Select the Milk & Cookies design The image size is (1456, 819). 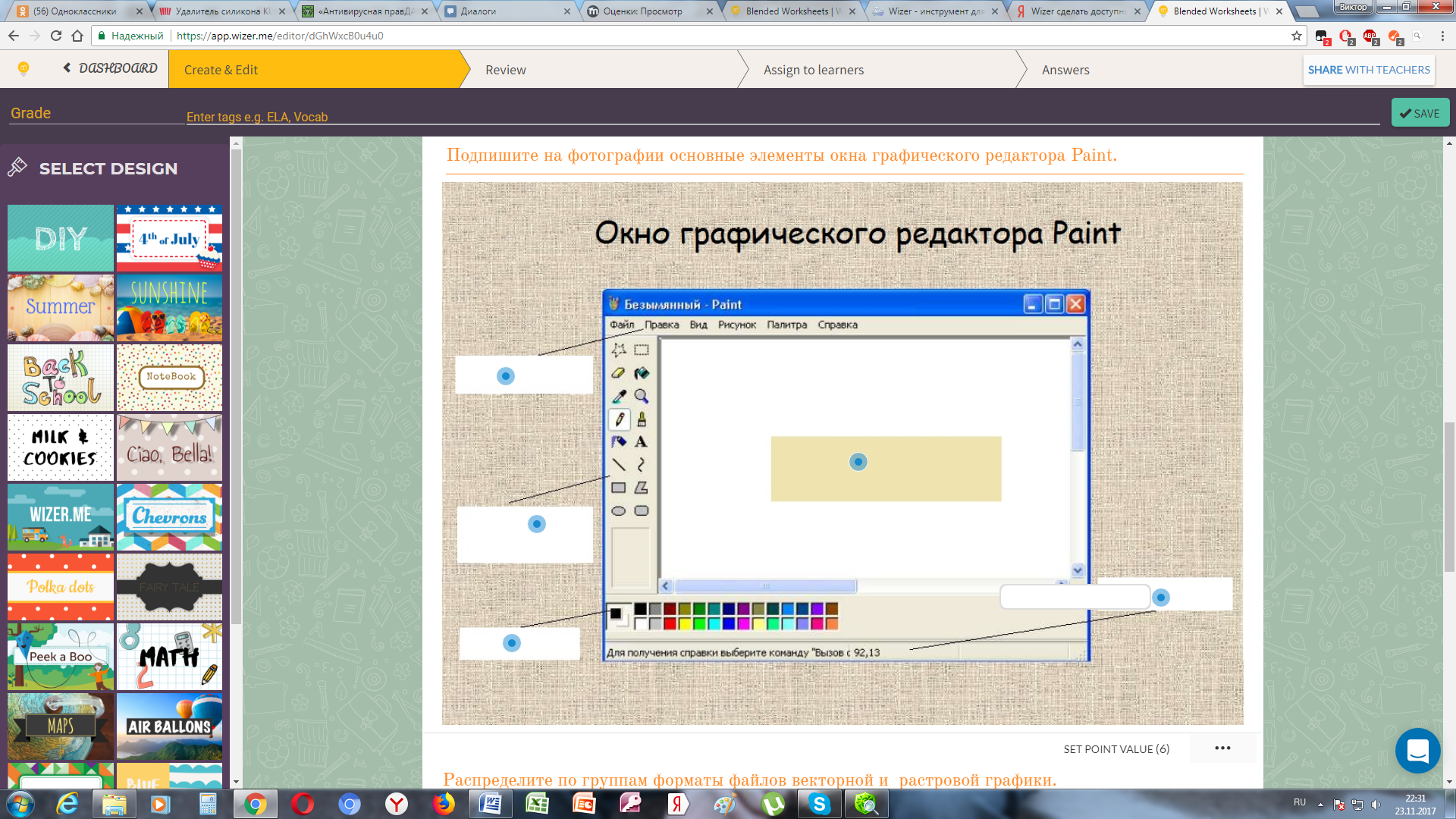(61, 447)
